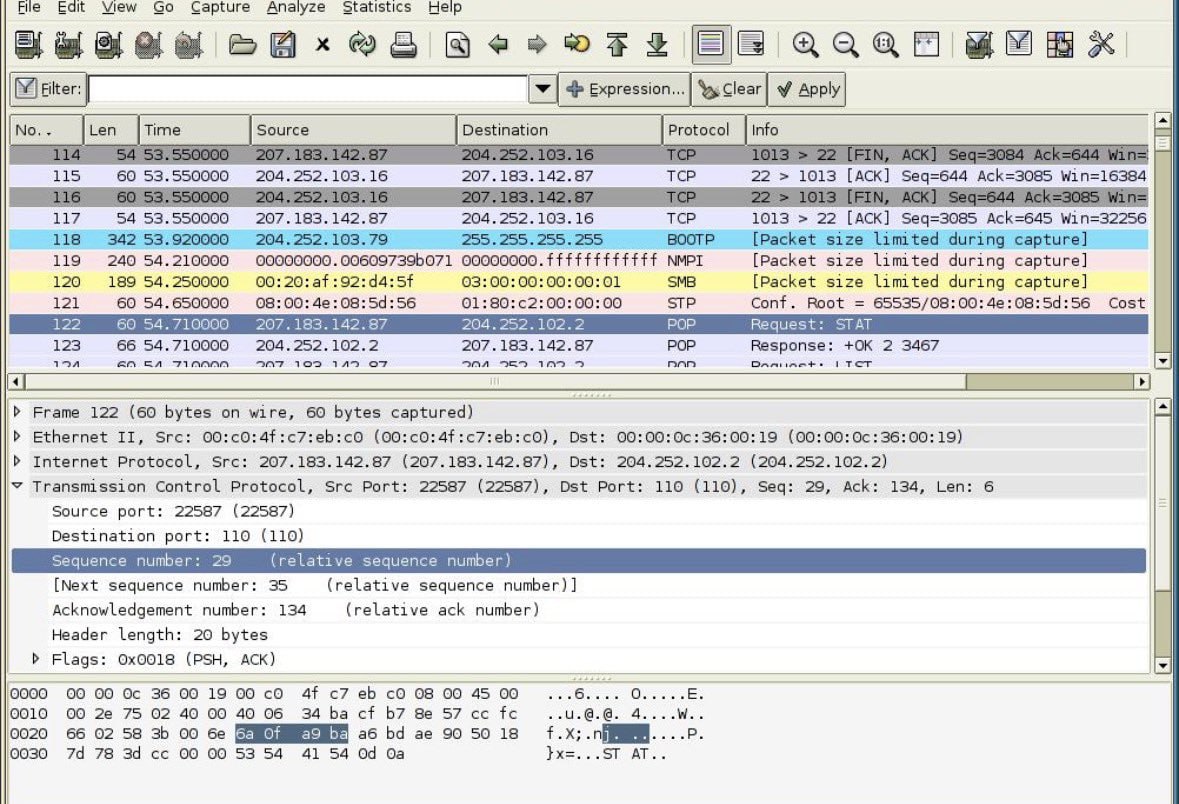Open a capture file folder icon

pos(242,44)
